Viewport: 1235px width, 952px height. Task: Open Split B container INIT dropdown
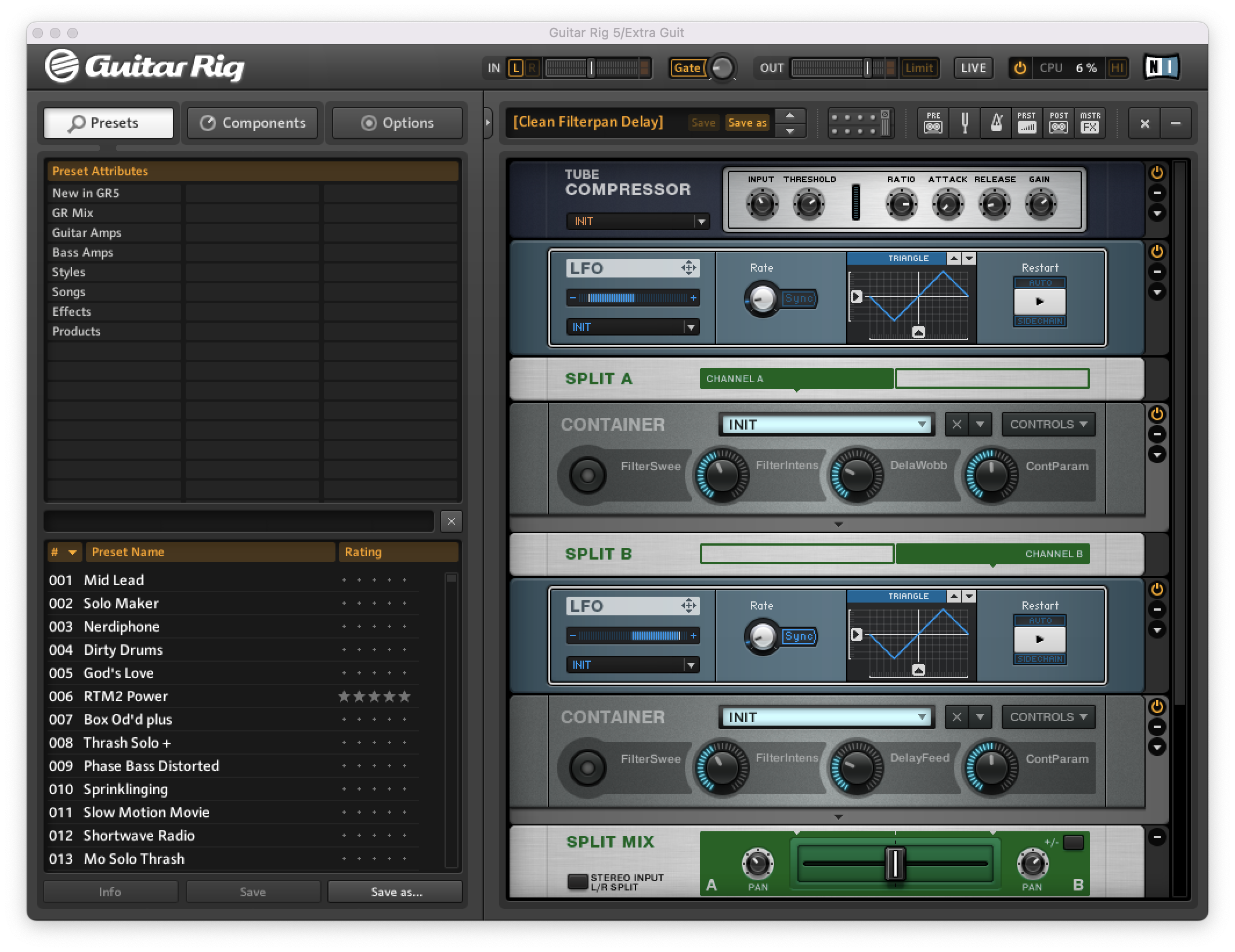(x=826, y=717)
